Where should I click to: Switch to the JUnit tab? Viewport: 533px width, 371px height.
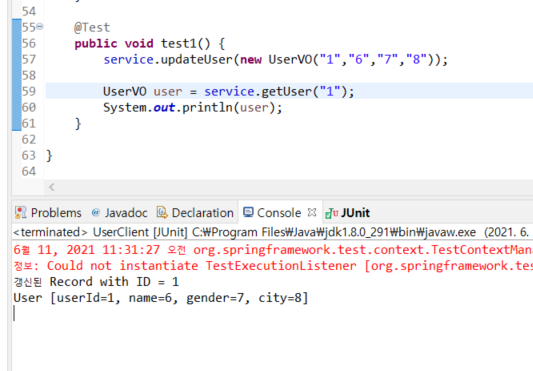pyautogui.click(x=347, y=213)
